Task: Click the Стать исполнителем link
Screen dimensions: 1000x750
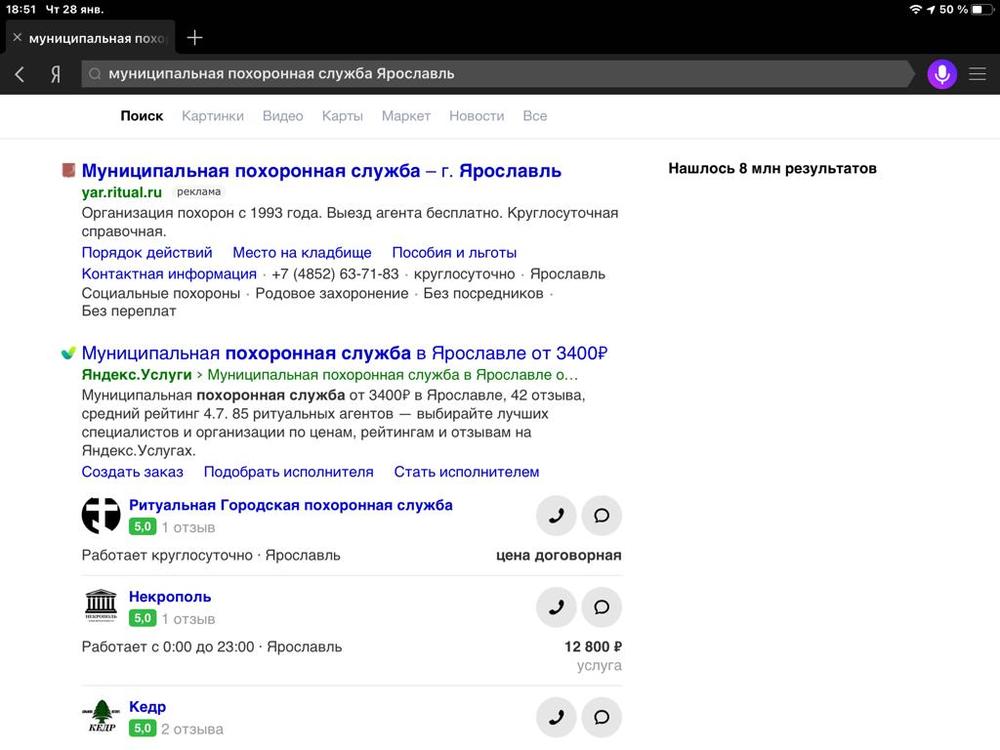Action: click(x=466, y=472)
